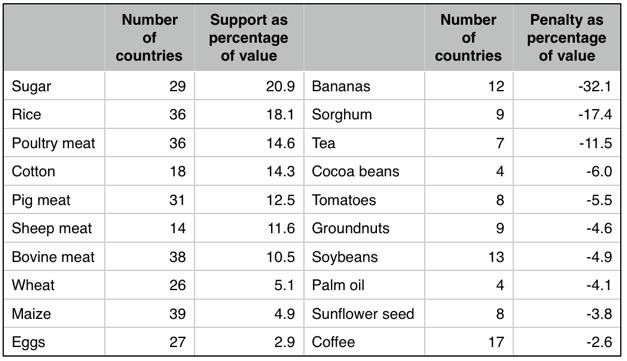
Task: Click the Penalty as percentage of value header
Action: [567, 38]
